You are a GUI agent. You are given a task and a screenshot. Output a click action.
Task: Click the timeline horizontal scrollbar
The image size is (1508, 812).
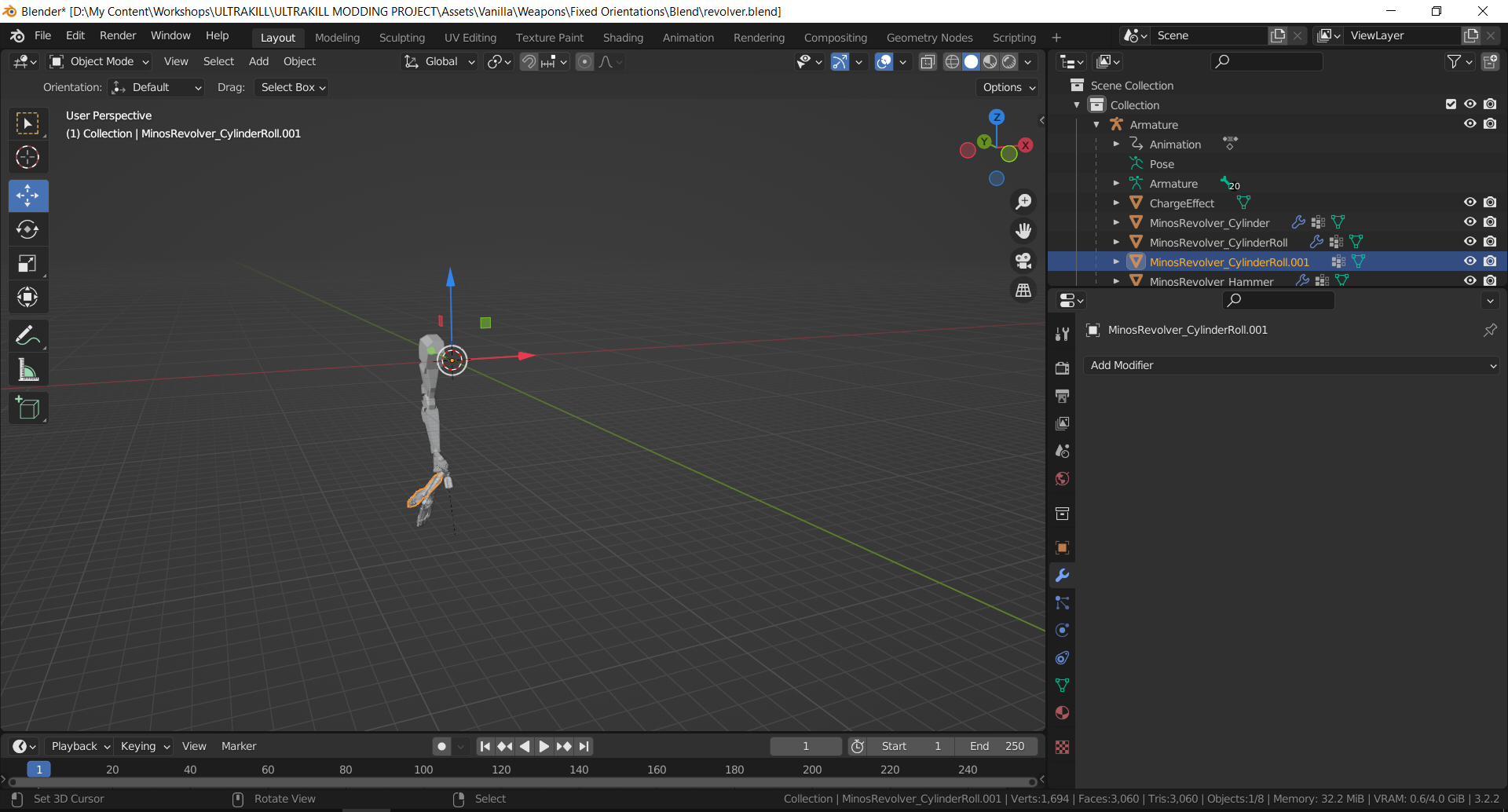(522, 782)
